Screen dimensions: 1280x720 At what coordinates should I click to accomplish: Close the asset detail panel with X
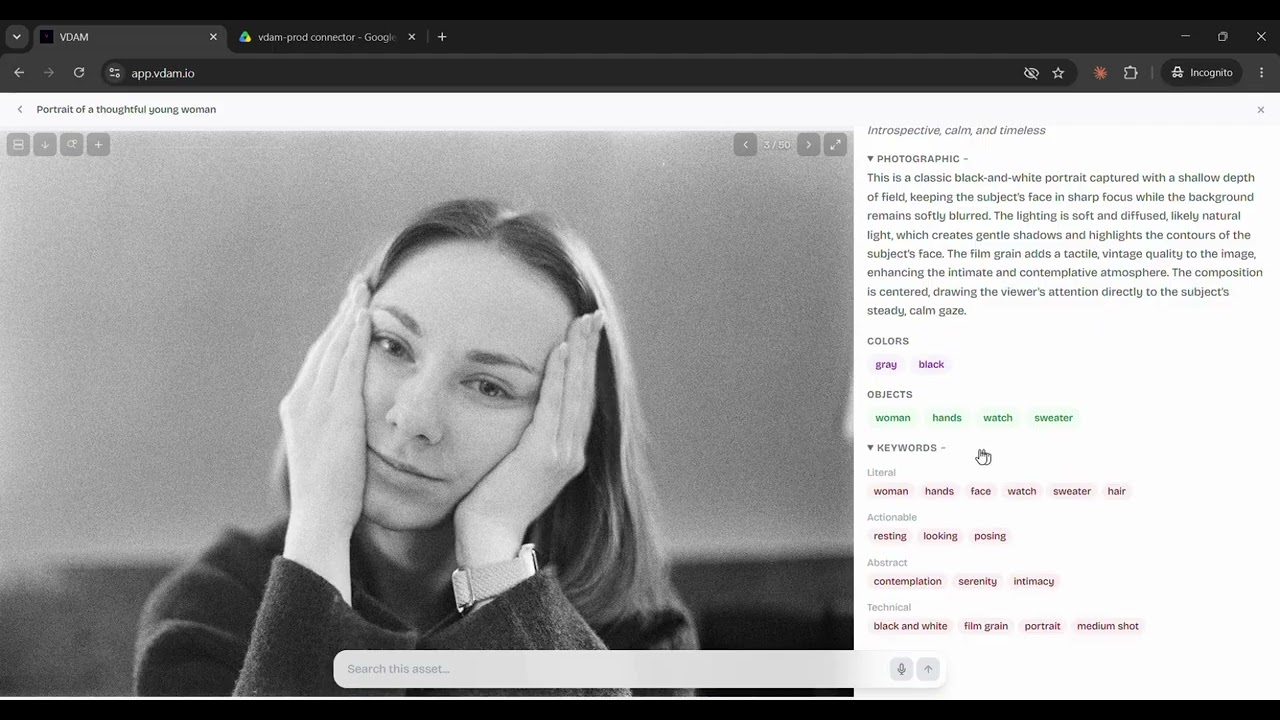click(x=1260, y=110)
